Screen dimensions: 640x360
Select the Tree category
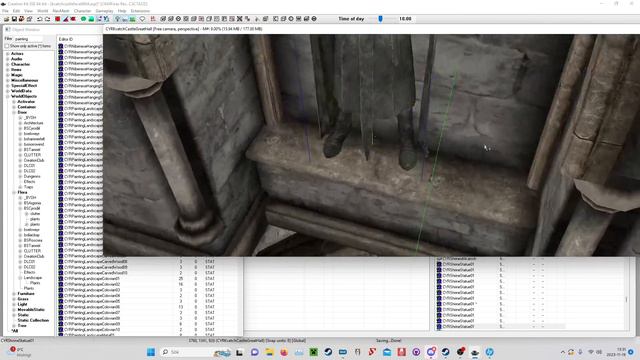tap(22, 325)
